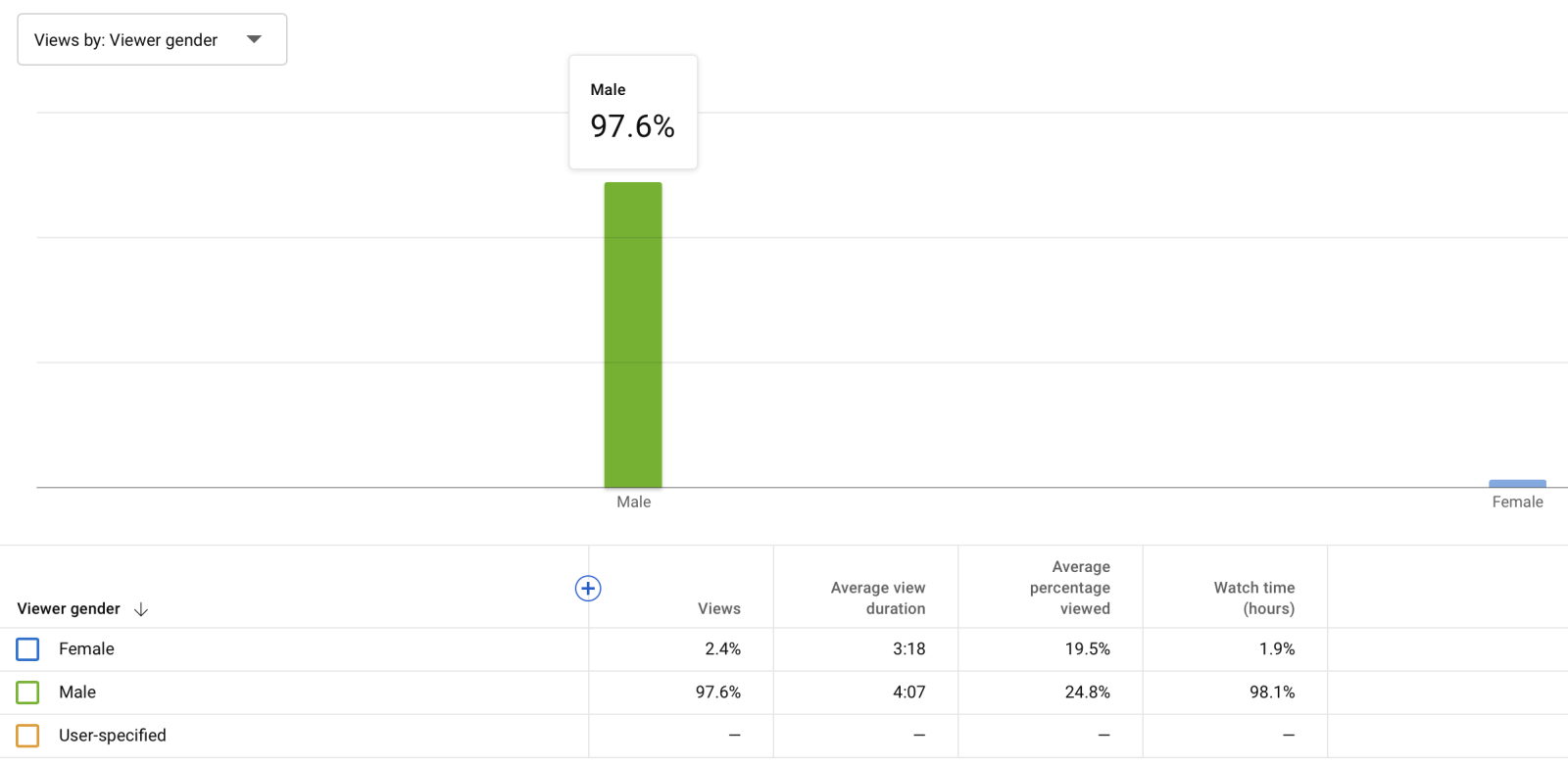Click the Female axis label under chart
1568x764 pixels.
[x=1517, y=501]
